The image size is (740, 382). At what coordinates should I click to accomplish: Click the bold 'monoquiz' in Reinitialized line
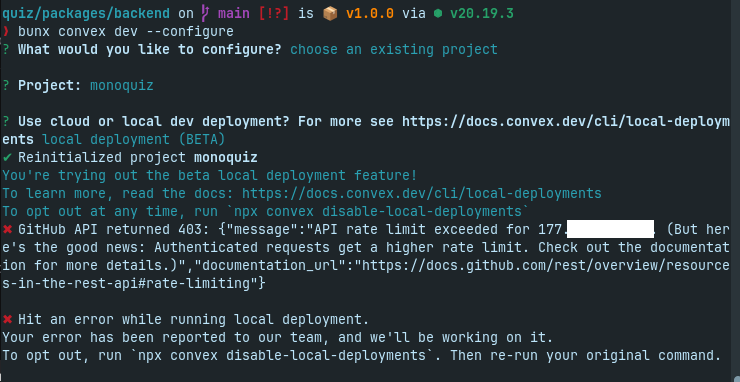click(x=226, y=157)
